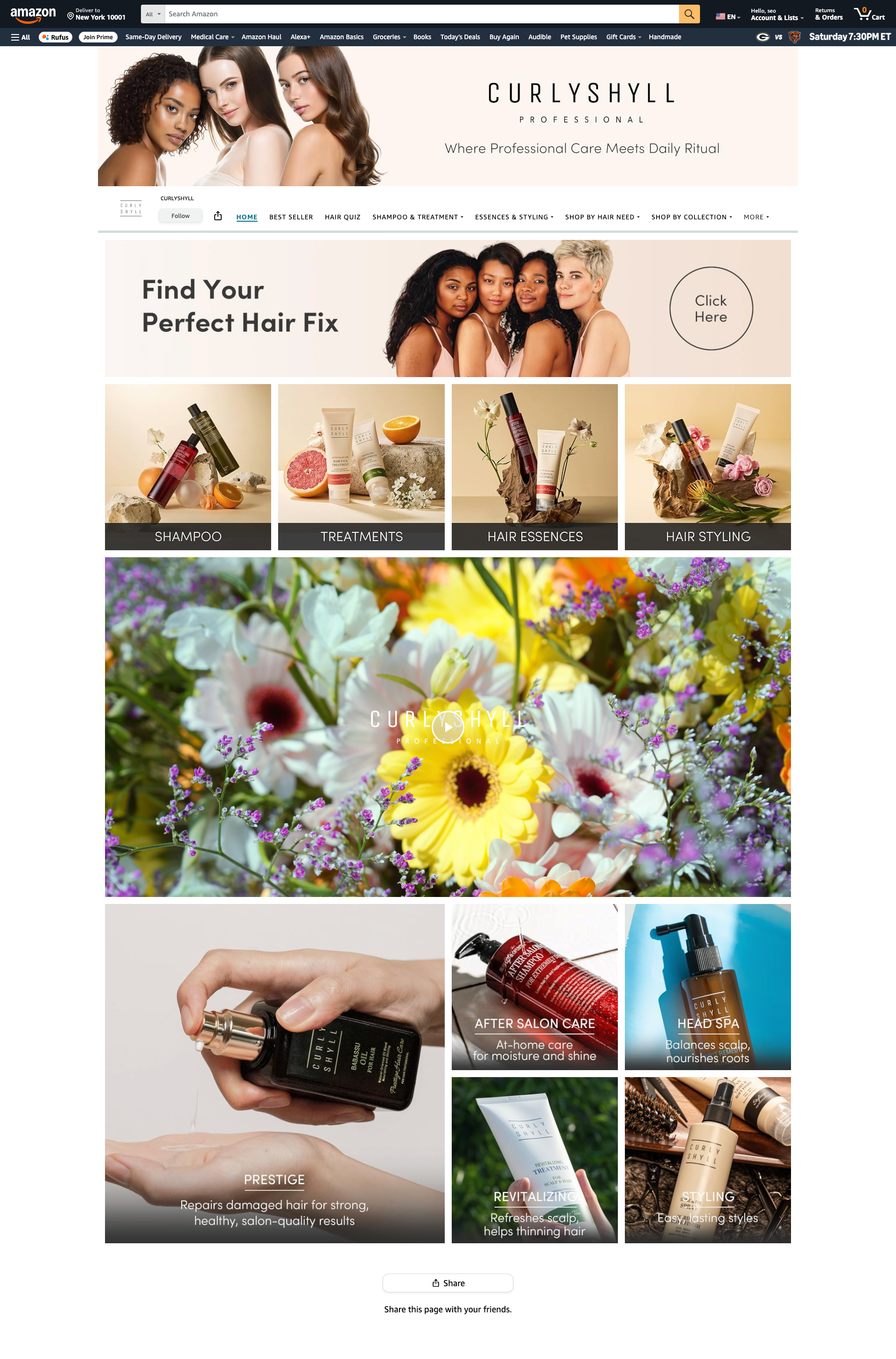Click the Follow button
Screen dimensions: 896x1359
[x=181, y=216]
